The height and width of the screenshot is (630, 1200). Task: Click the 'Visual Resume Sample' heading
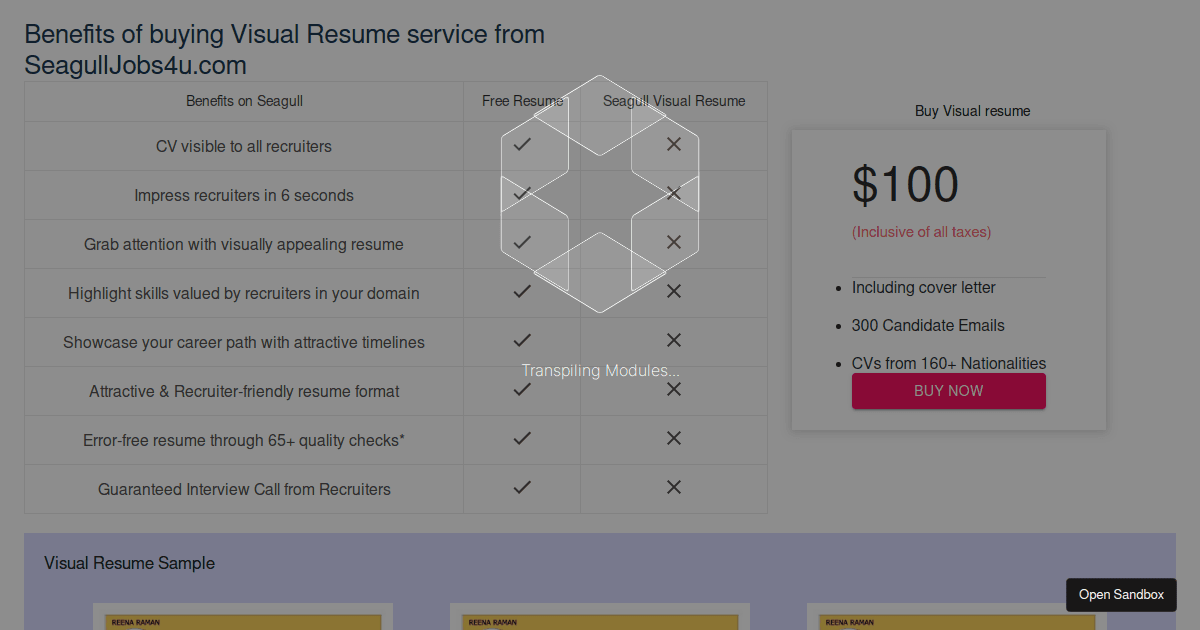pyautogui.click(x=129, y=563)
